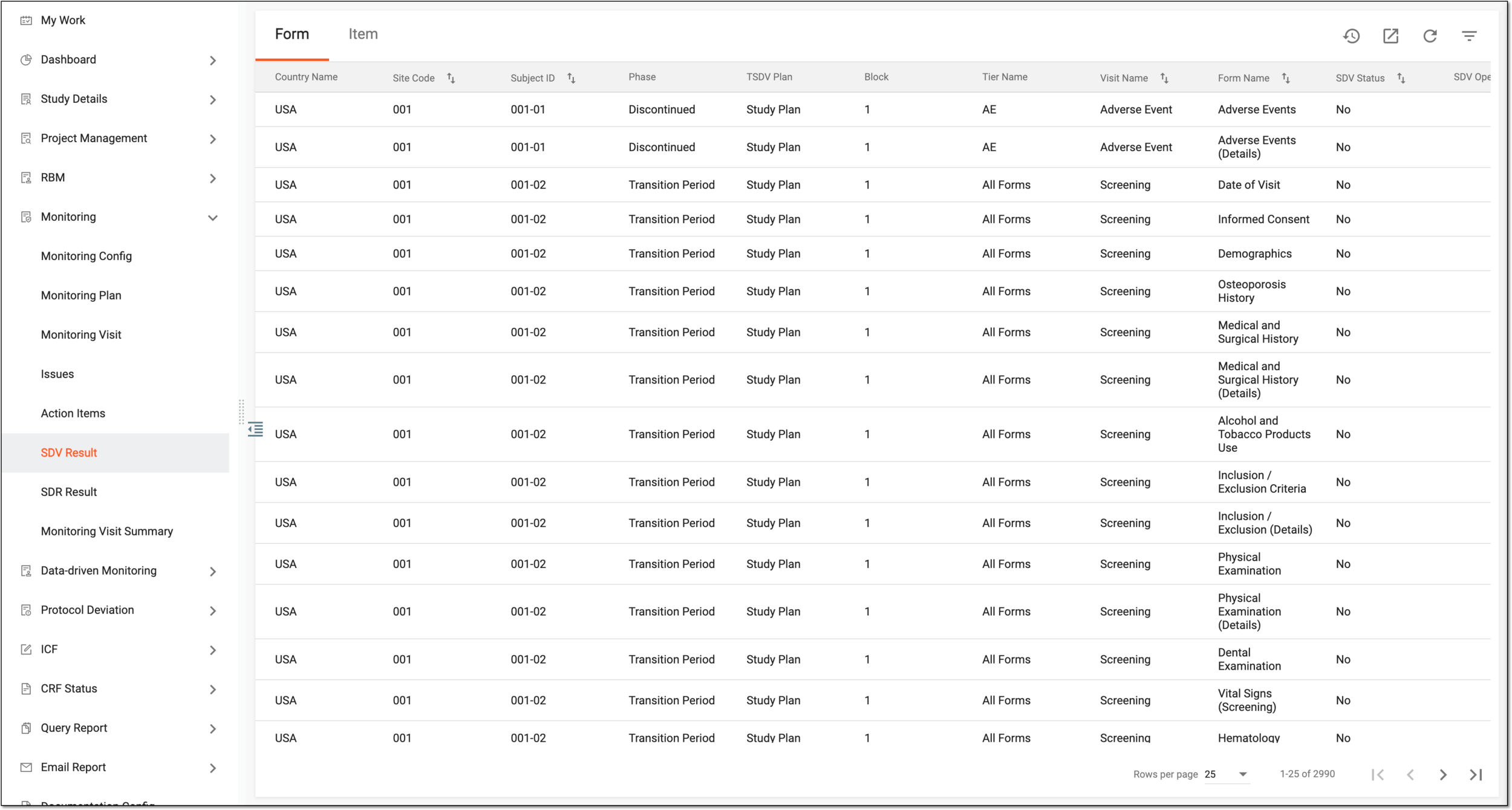Open Monitoring Config in the sidebar
This screenshot has width=1512, height=810.
(x=86, y=256)
